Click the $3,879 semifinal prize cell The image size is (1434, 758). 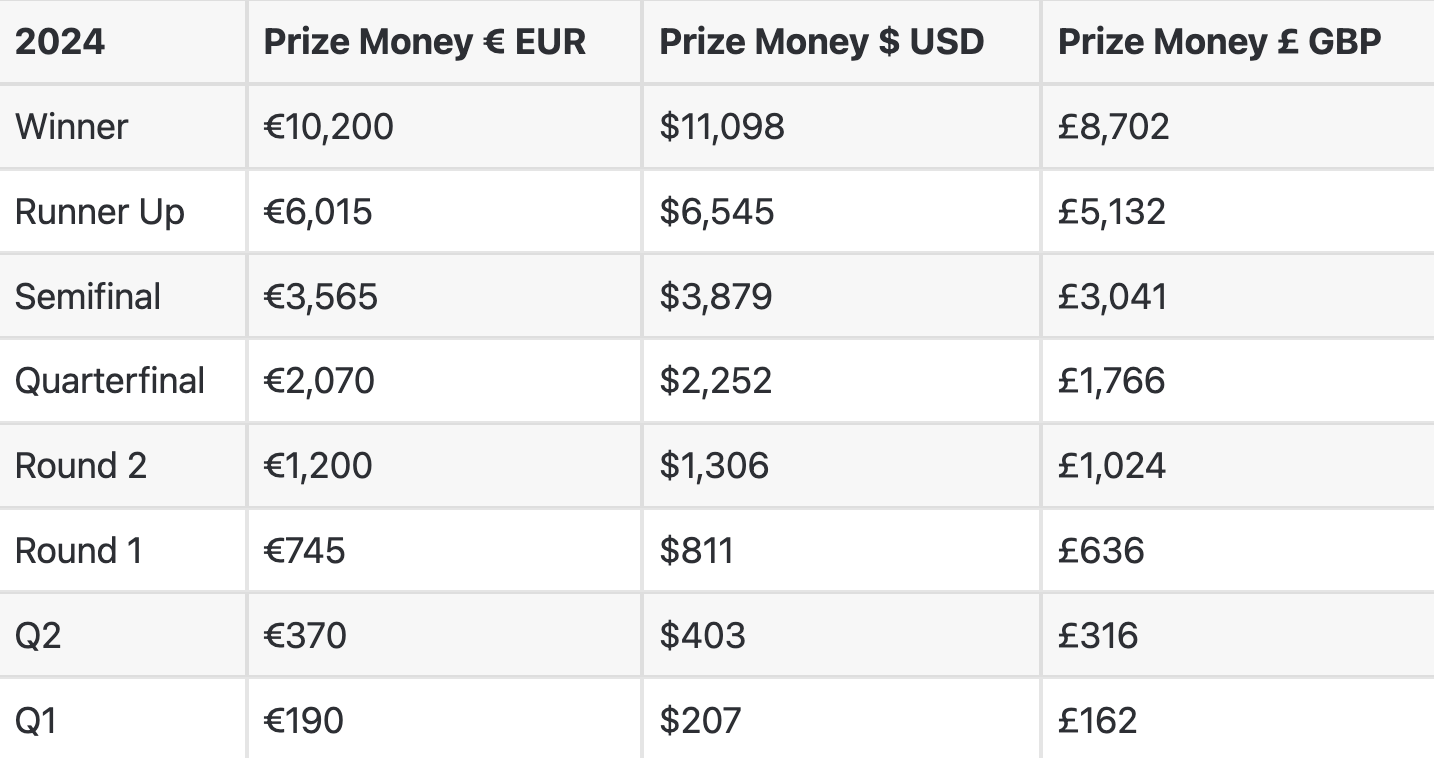tap(716, 297)
